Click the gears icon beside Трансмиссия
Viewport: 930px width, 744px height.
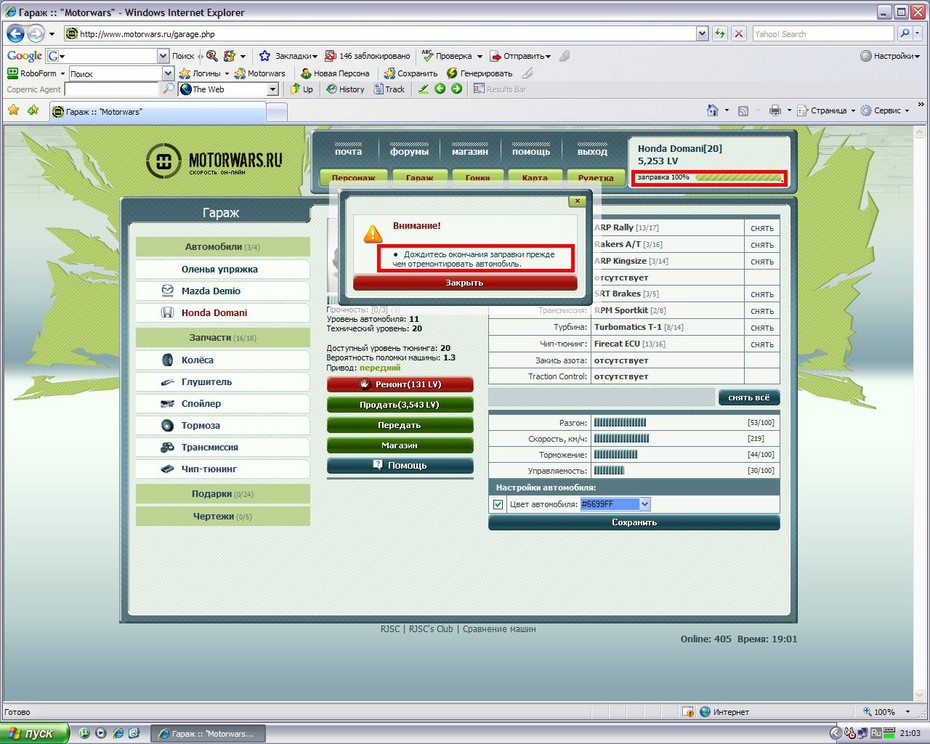(x=167, y=447)
